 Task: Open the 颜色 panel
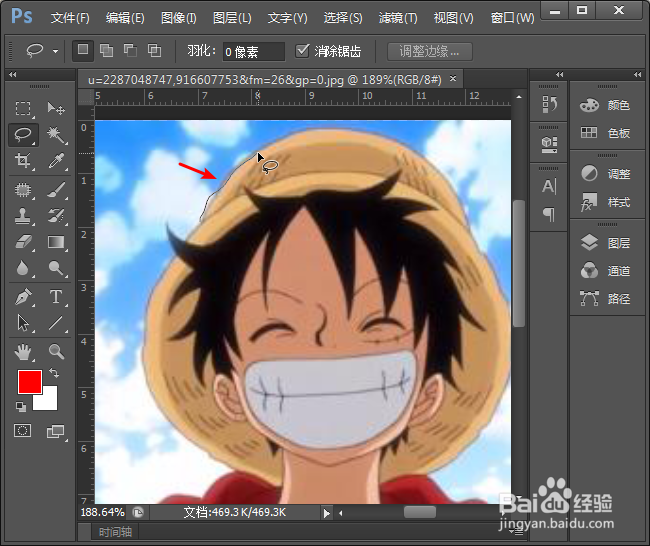click(606, 105)
